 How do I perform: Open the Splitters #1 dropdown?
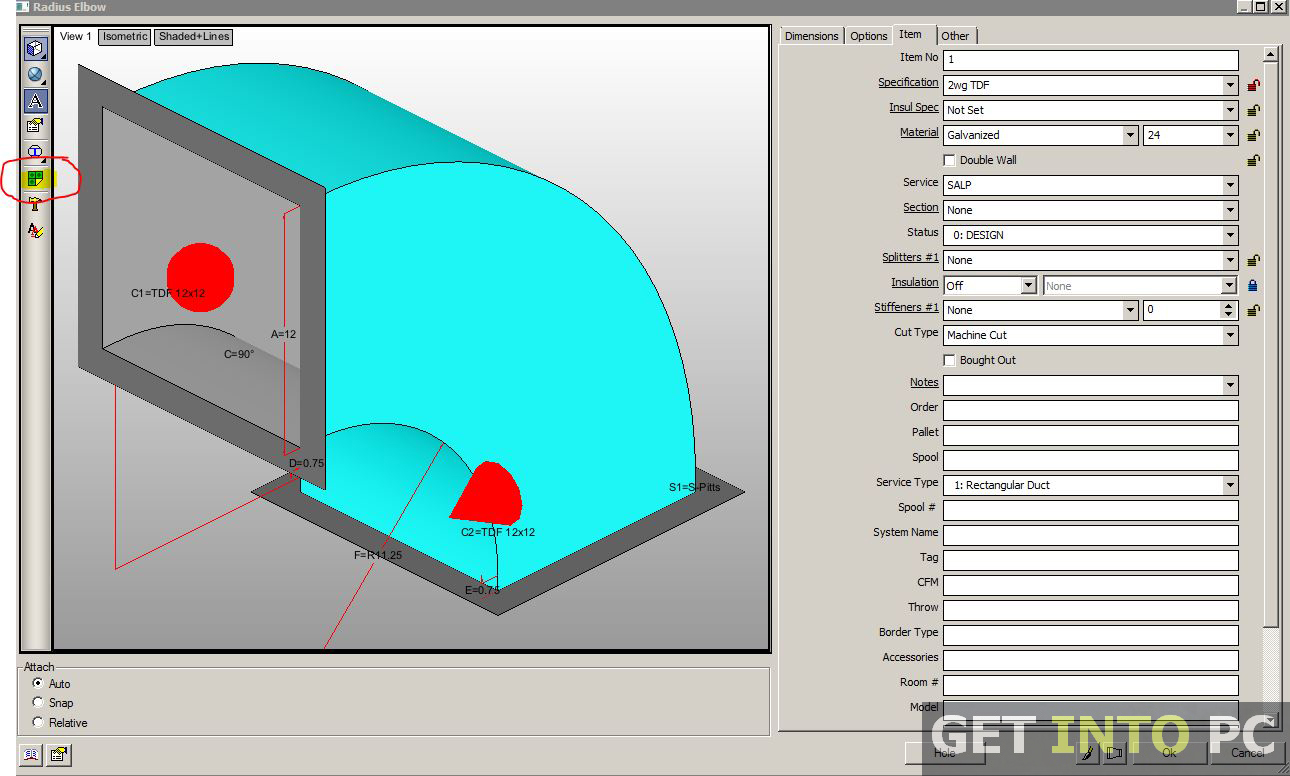point(1230,260)
